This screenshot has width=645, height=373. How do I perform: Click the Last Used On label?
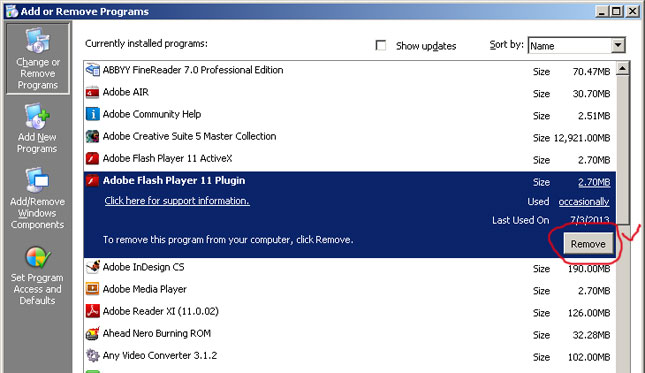coord(520,220)
